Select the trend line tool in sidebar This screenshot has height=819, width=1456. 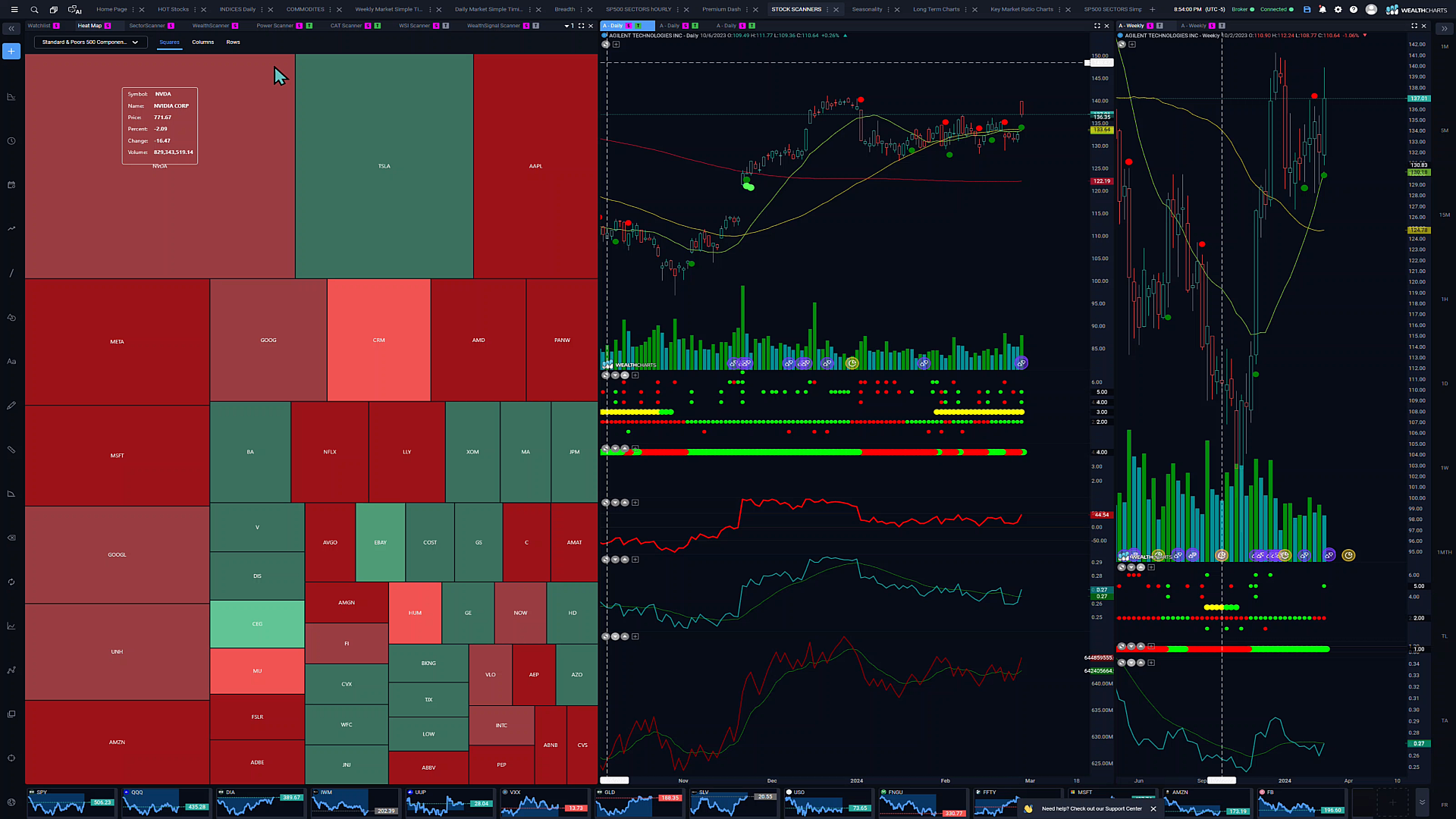(x=11, y=273)
